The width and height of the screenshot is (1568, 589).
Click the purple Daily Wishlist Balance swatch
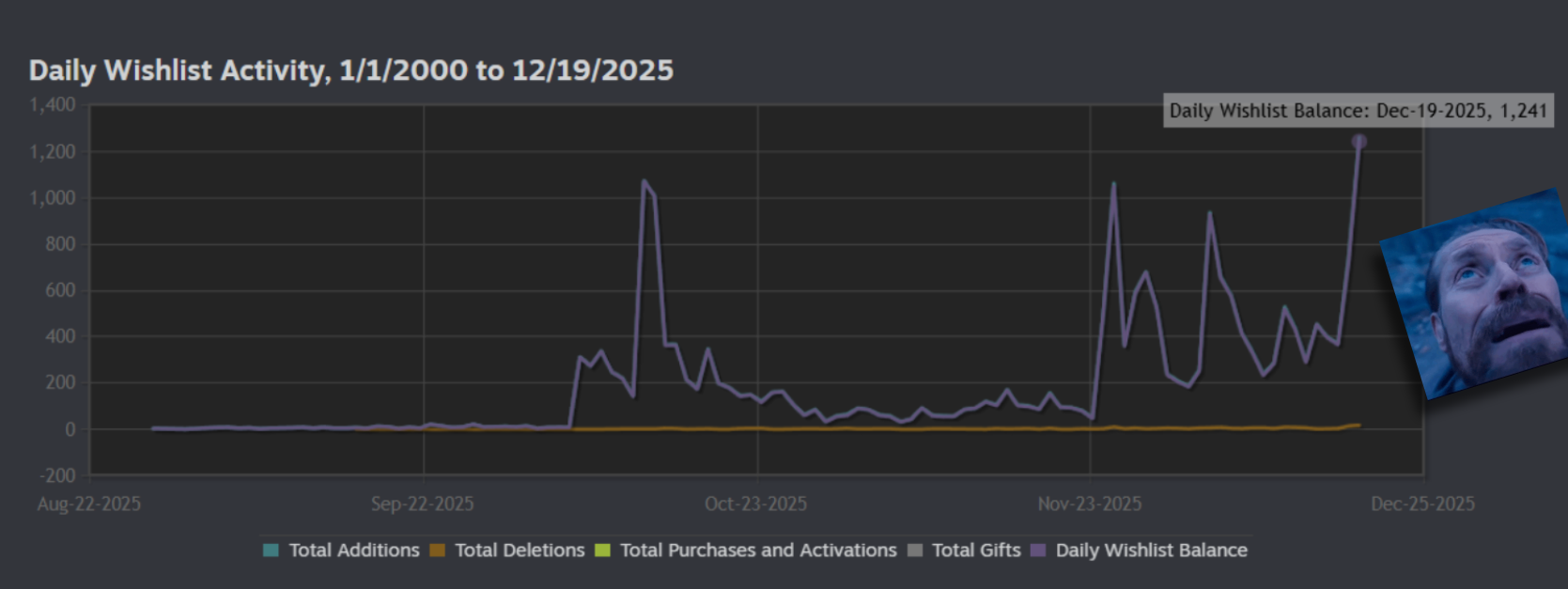(1038, 550)
